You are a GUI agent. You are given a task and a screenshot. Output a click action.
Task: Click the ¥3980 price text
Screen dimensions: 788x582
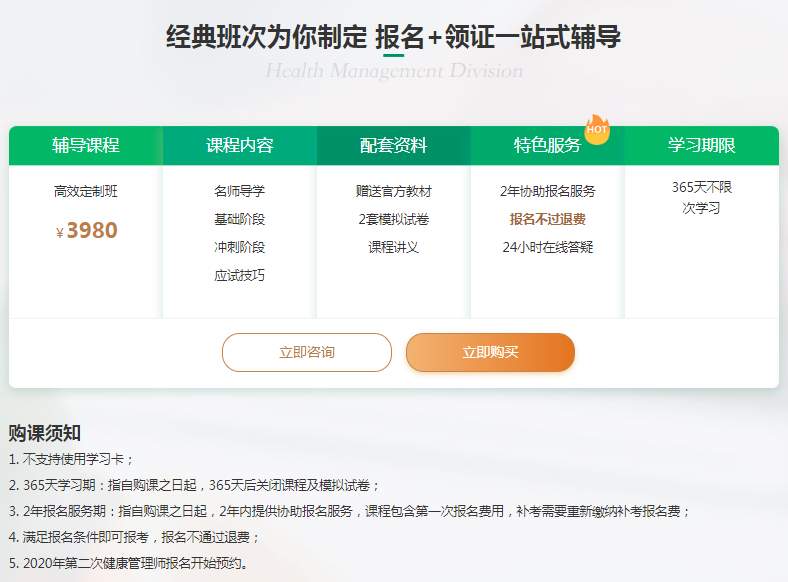click(x=87, y=231)
